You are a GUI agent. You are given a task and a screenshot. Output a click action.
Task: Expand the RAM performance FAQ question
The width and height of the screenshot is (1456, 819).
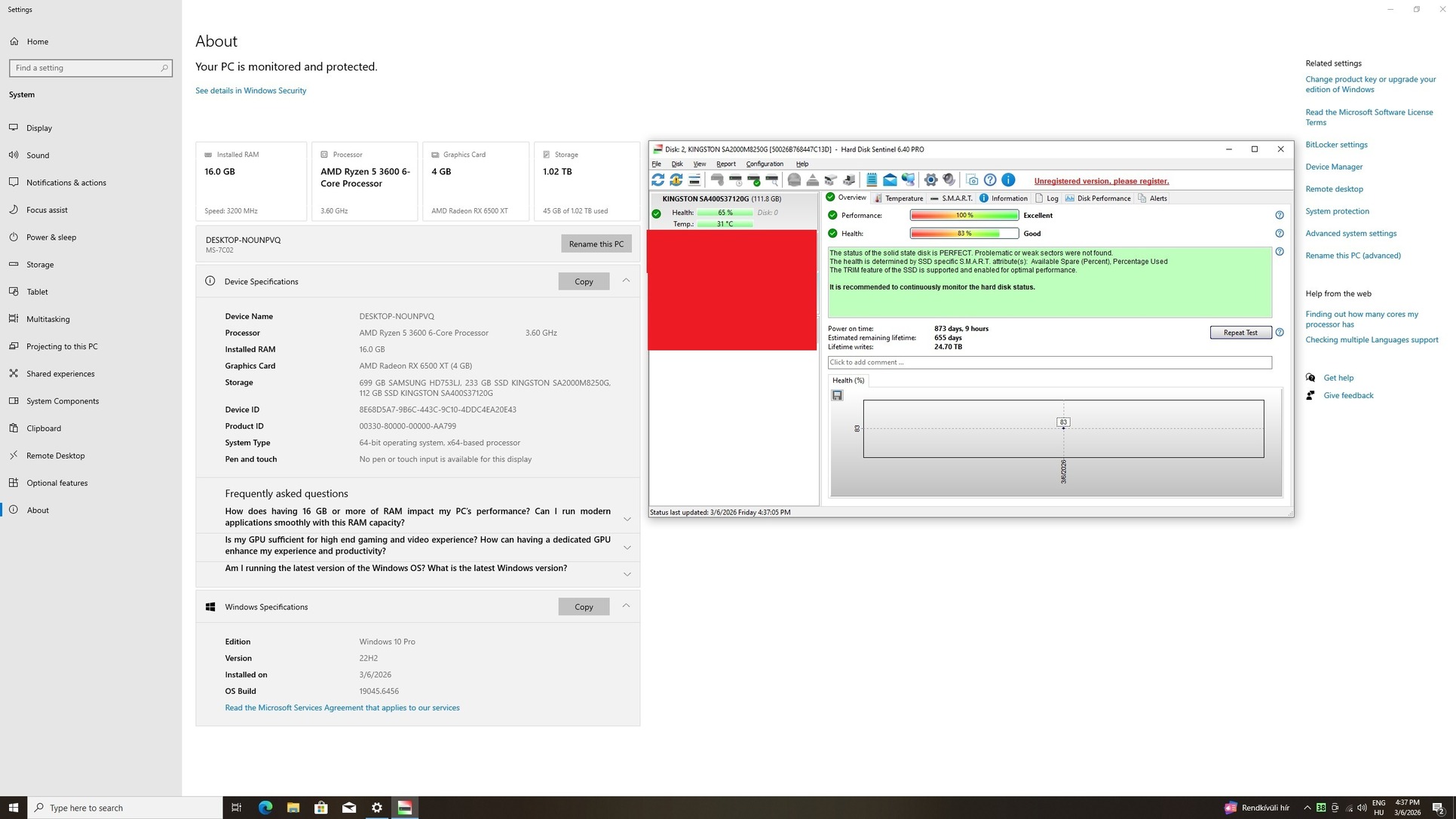(627, 519)
